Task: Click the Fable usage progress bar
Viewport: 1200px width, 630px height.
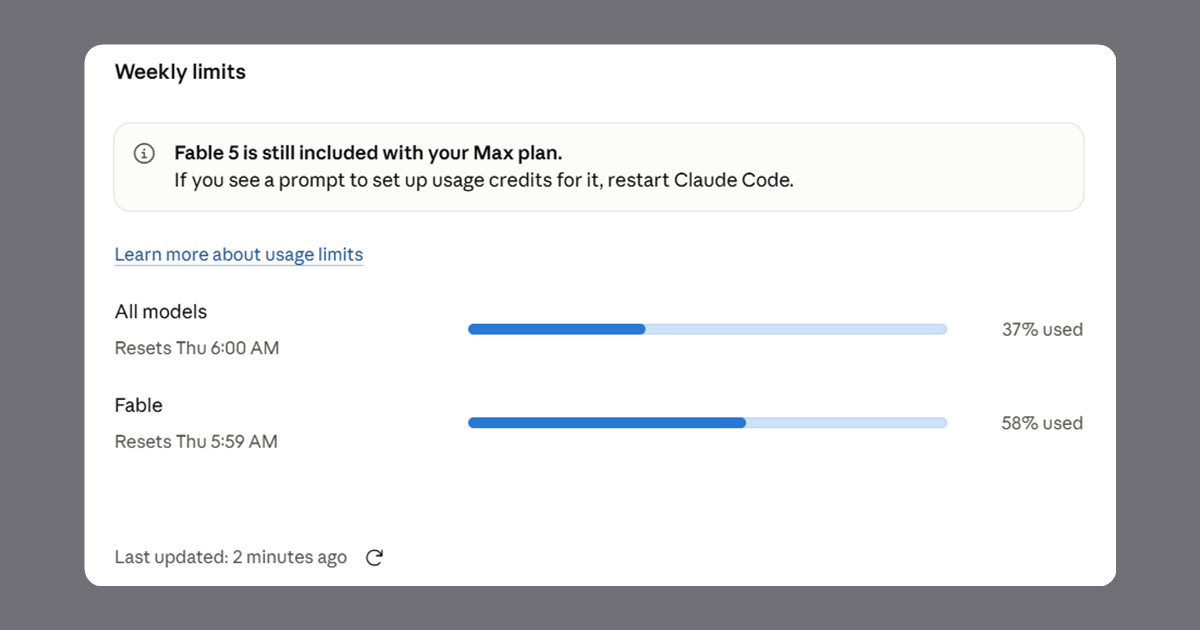Action: (707, 423)
